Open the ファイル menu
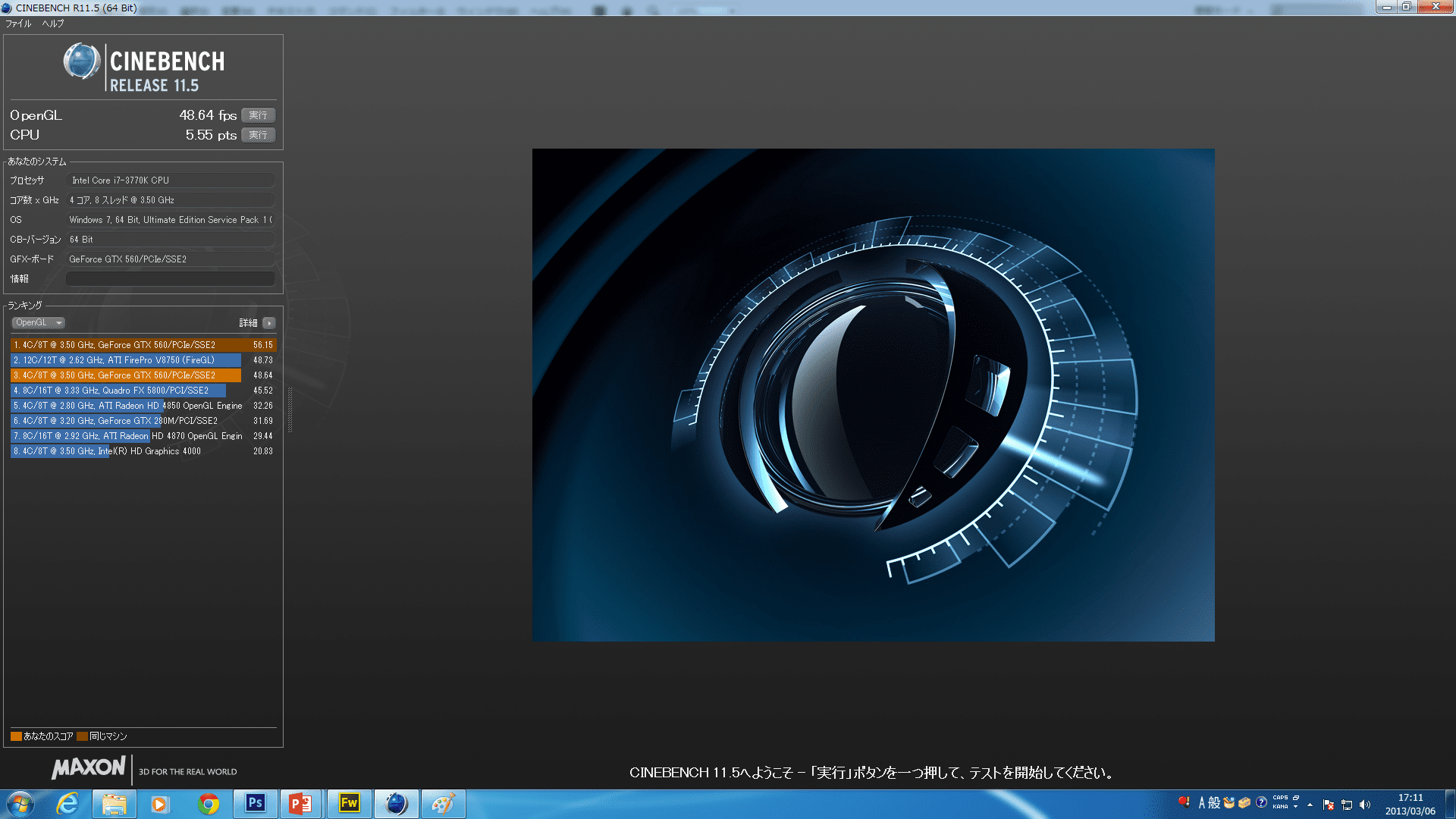 [x=18, y=24]
